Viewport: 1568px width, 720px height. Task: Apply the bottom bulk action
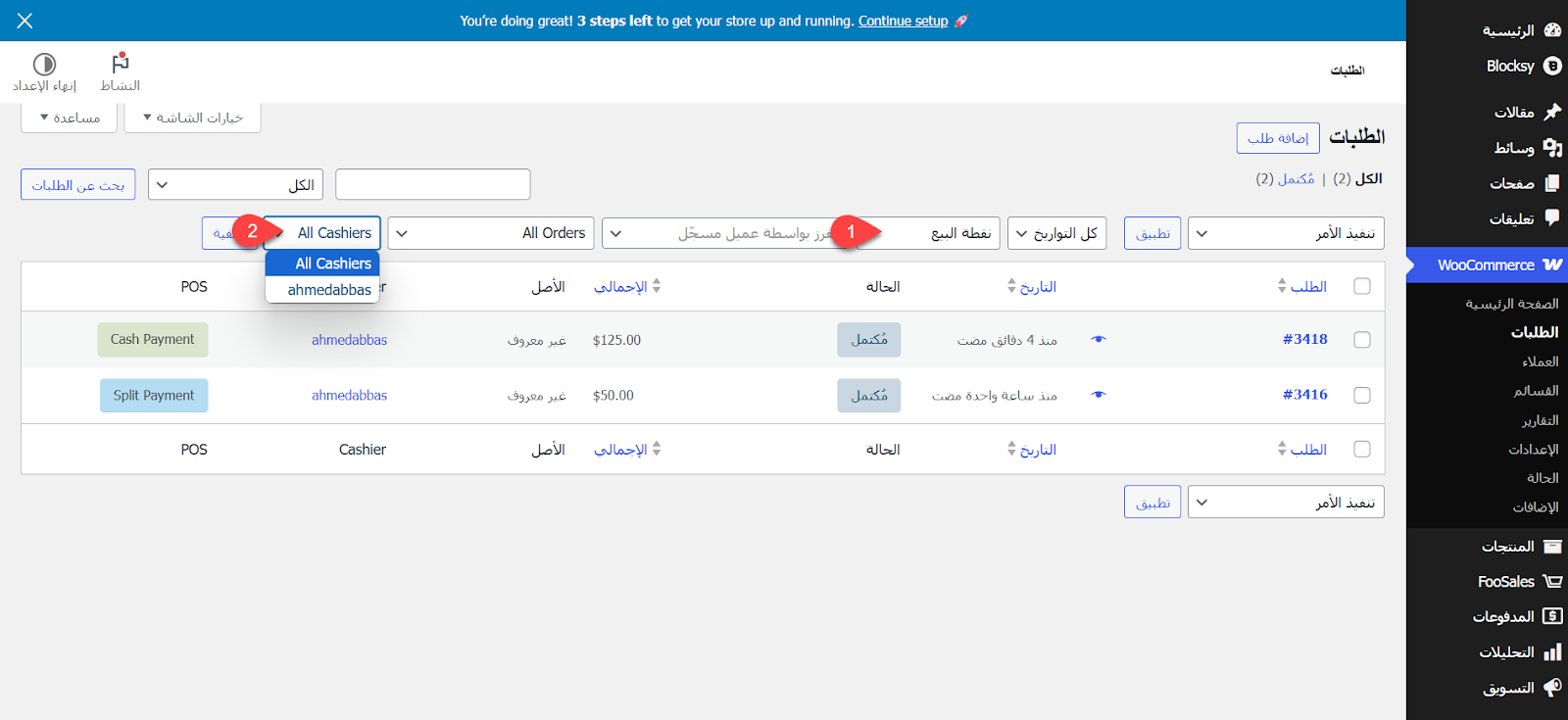tap(1152, 502)
